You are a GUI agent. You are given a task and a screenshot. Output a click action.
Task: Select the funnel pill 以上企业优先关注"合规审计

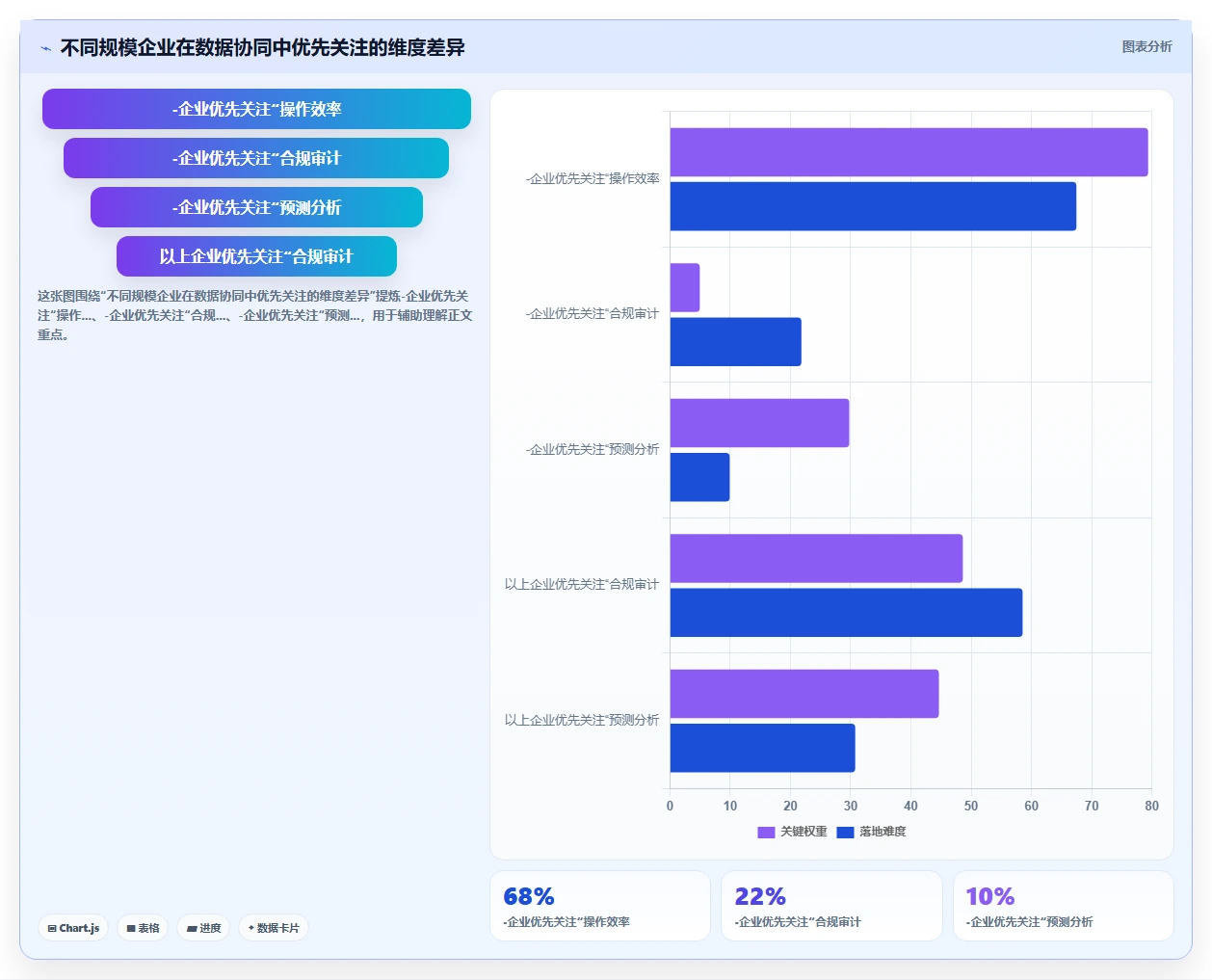pyautogui.click(x=256, y=256)
